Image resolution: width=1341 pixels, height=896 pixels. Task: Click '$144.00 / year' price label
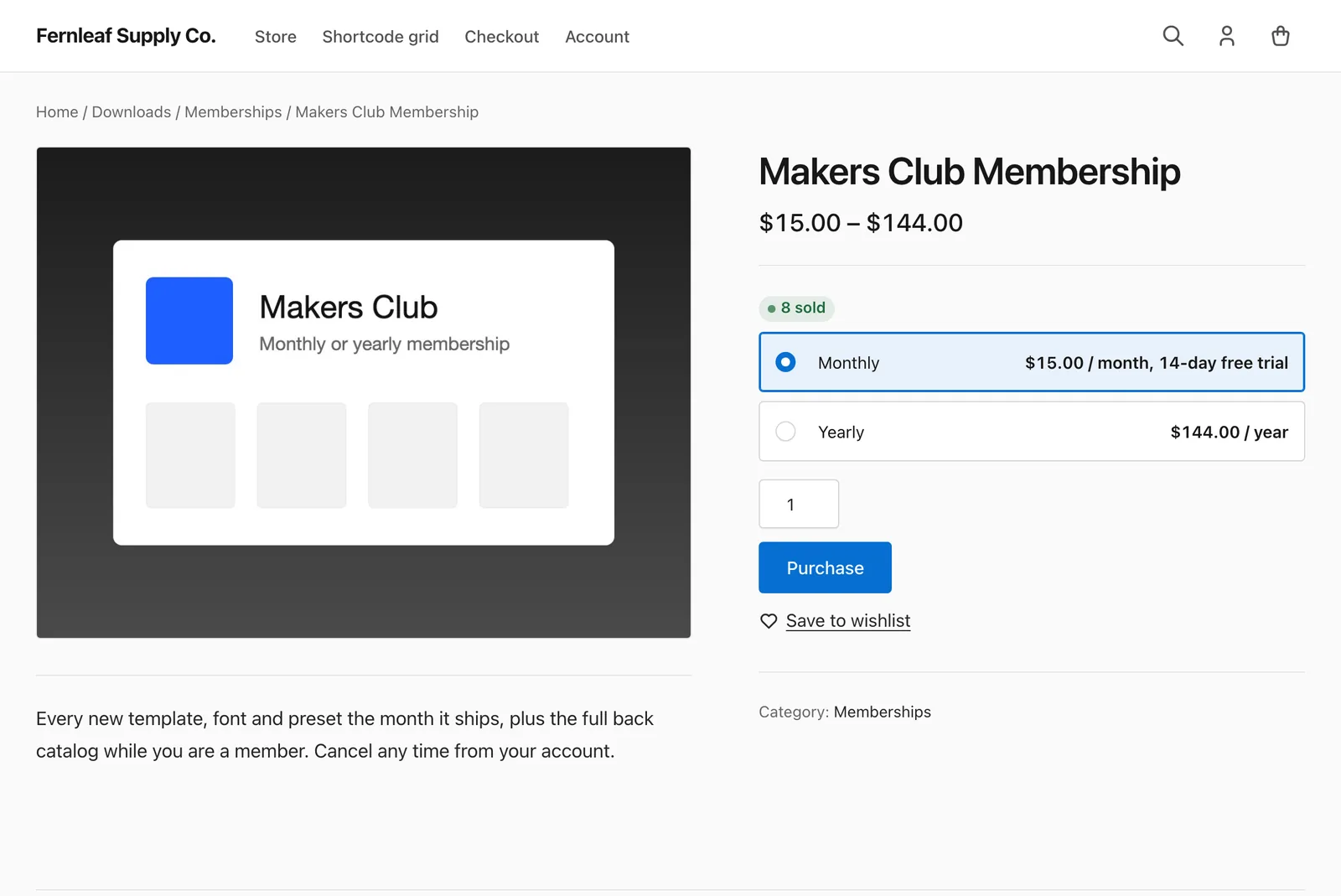point(1230,432)
